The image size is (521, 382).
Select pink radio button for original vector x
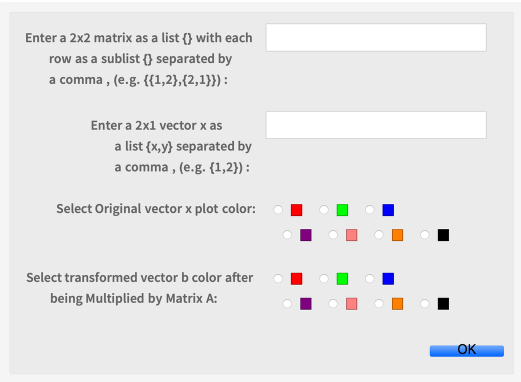[x=333, y=235]
